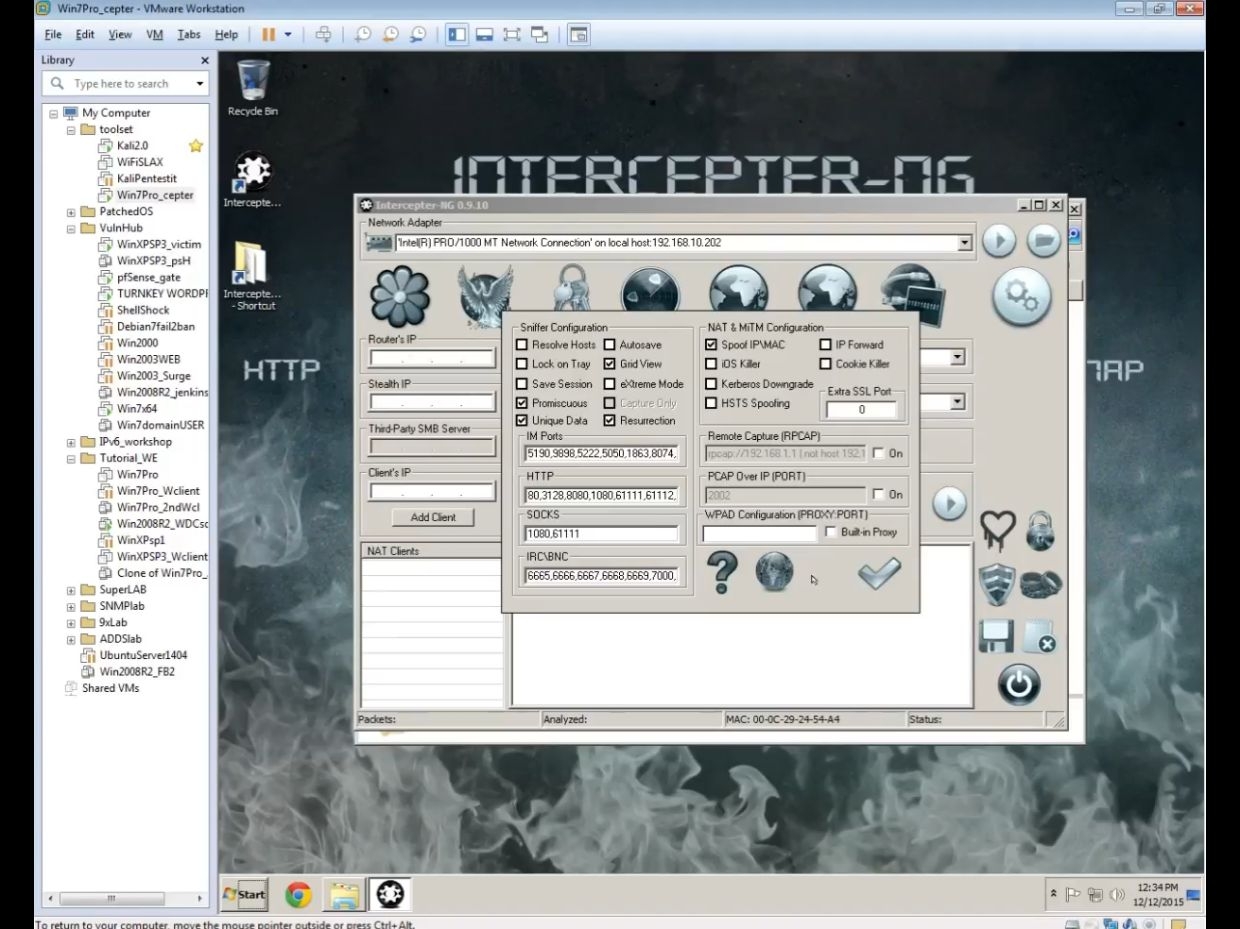Select Kali2.0 in the library
The image size is (1240, 929).
click(132, 146)
